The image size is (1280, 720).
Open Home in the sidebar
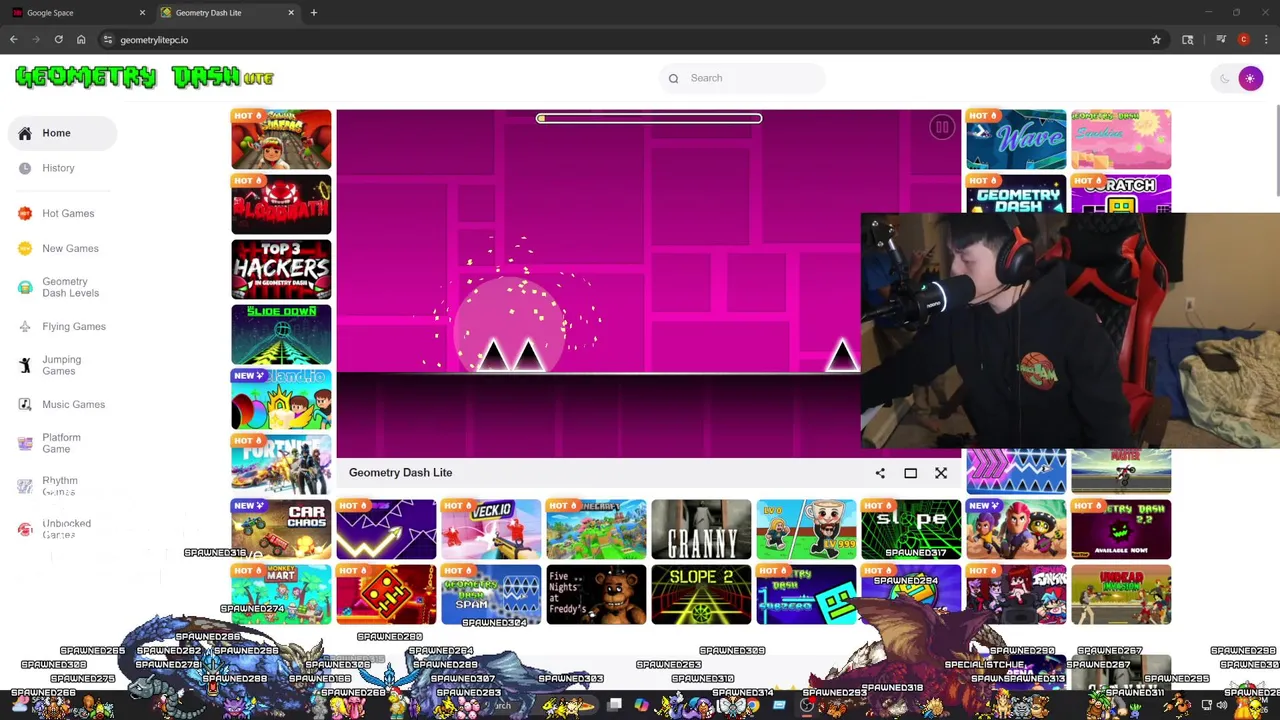tap(62, 133)
